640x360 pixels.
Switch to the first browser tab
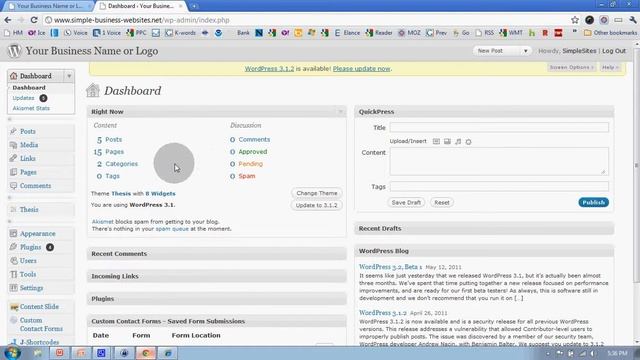[48, 6]
